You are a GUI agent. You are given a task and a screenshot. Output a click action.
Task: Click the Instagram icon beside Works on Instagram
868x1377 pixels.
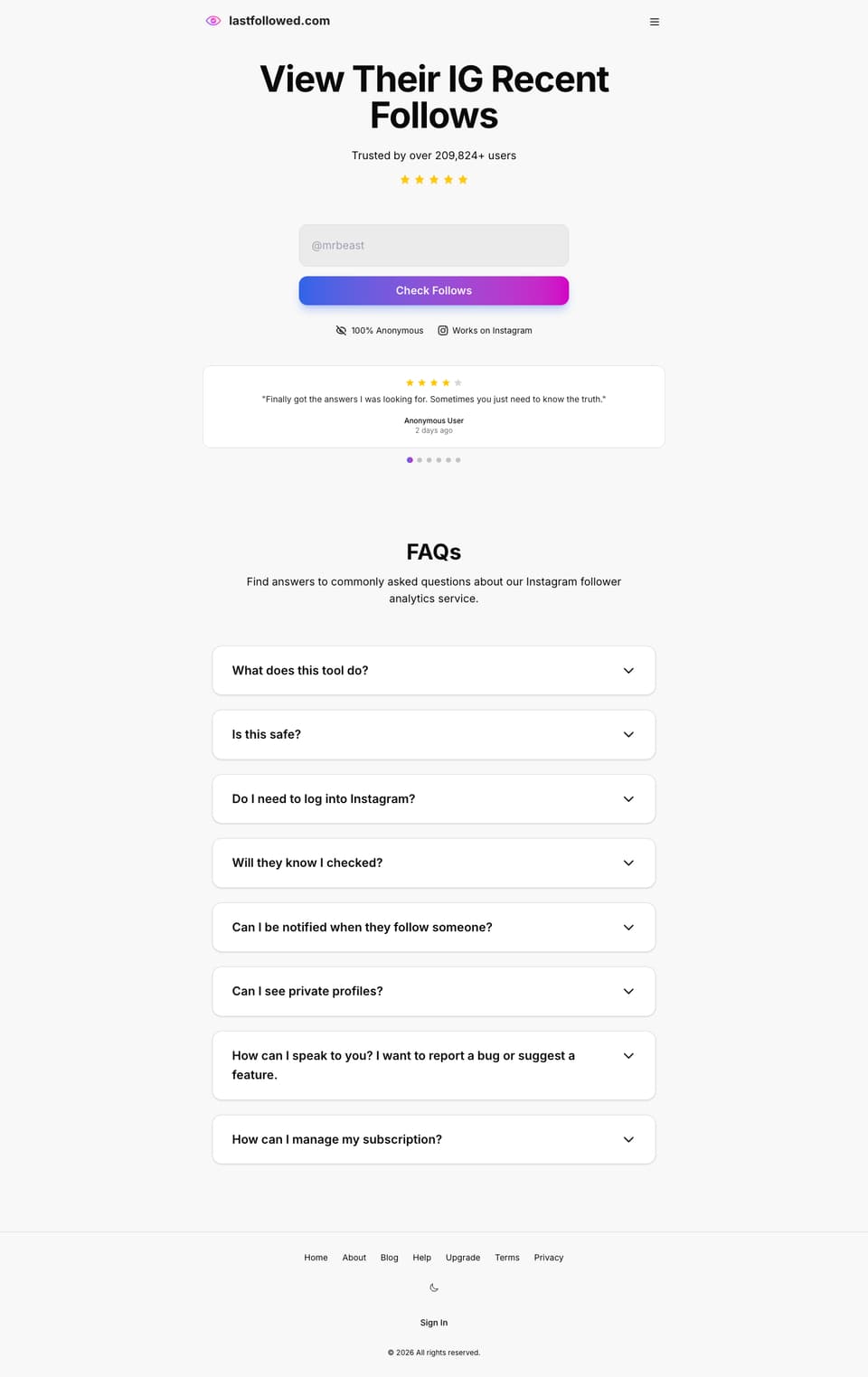click(x=443, y=330)
